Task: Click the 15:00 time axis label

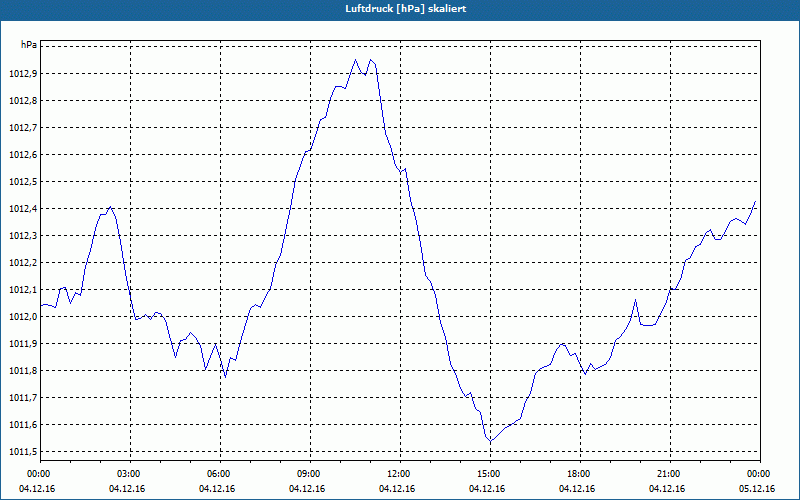Action: (x=490, y=474)
